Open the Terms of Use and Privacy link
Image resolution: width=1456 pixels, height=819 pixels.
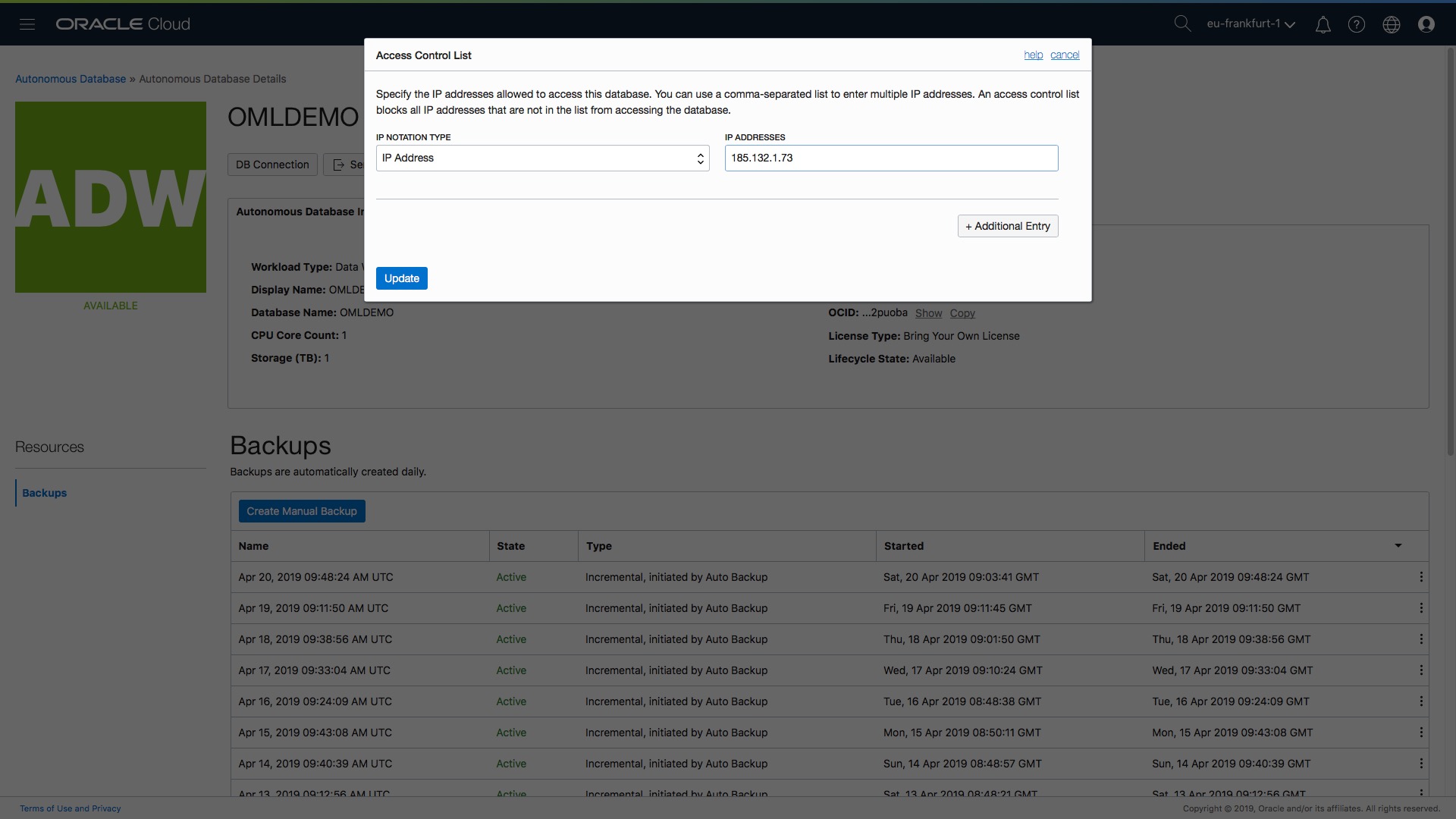(x=71, y=808)
